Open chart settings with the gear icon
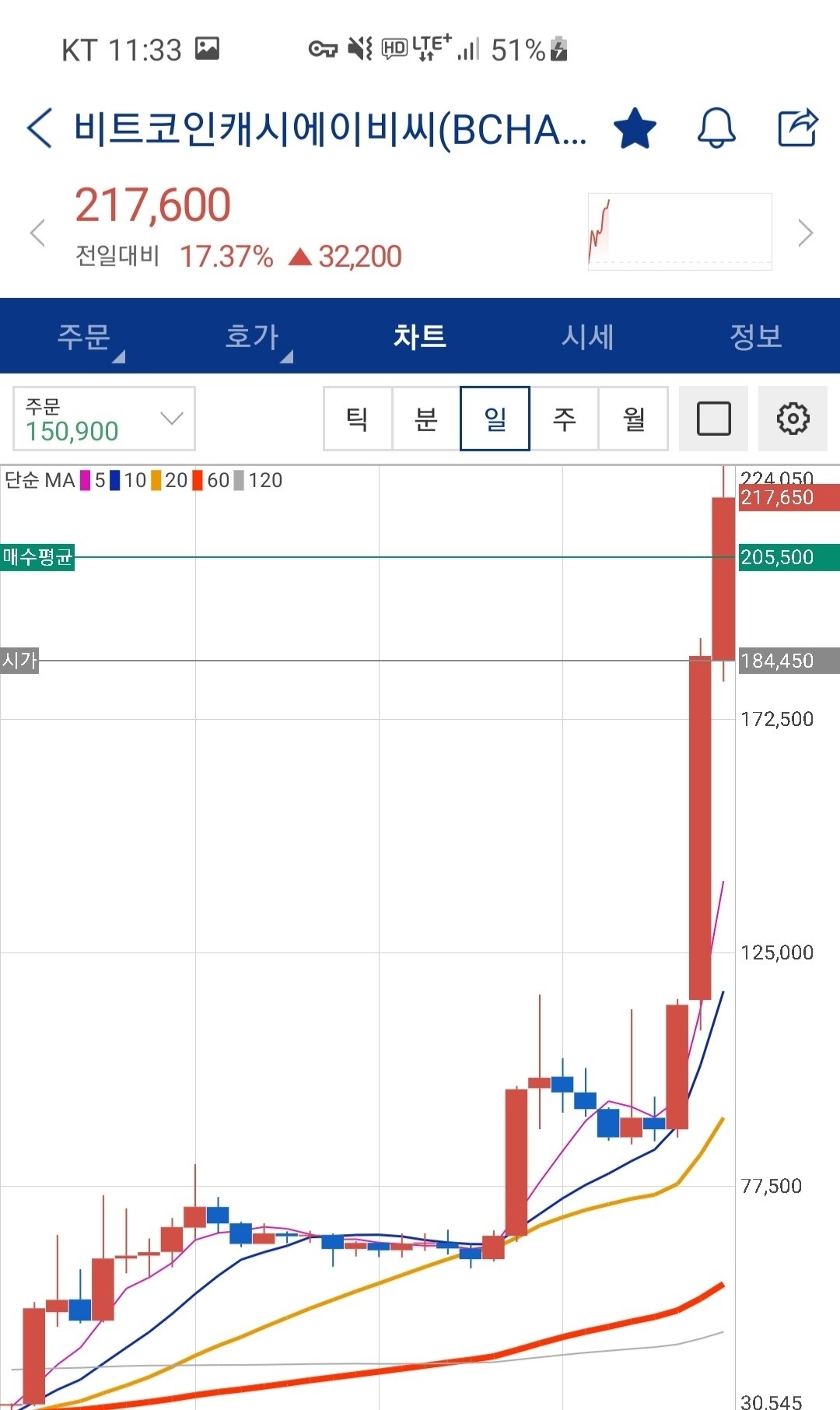This screenshot has width=840, height=1410. click(x=793, y=419)
